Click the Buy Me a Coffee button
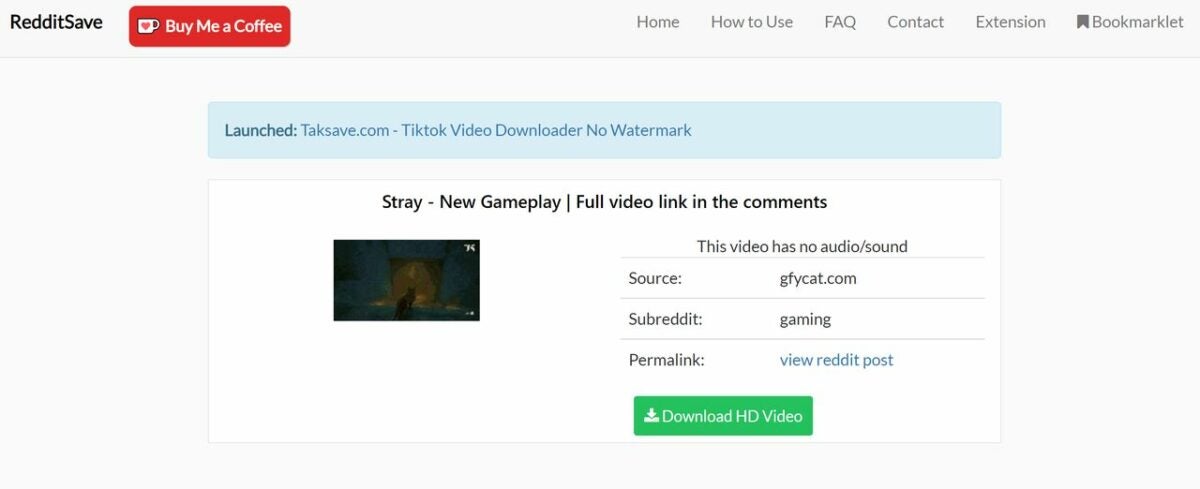This screenshot has width=1200, height=489. tap(210, 26)
